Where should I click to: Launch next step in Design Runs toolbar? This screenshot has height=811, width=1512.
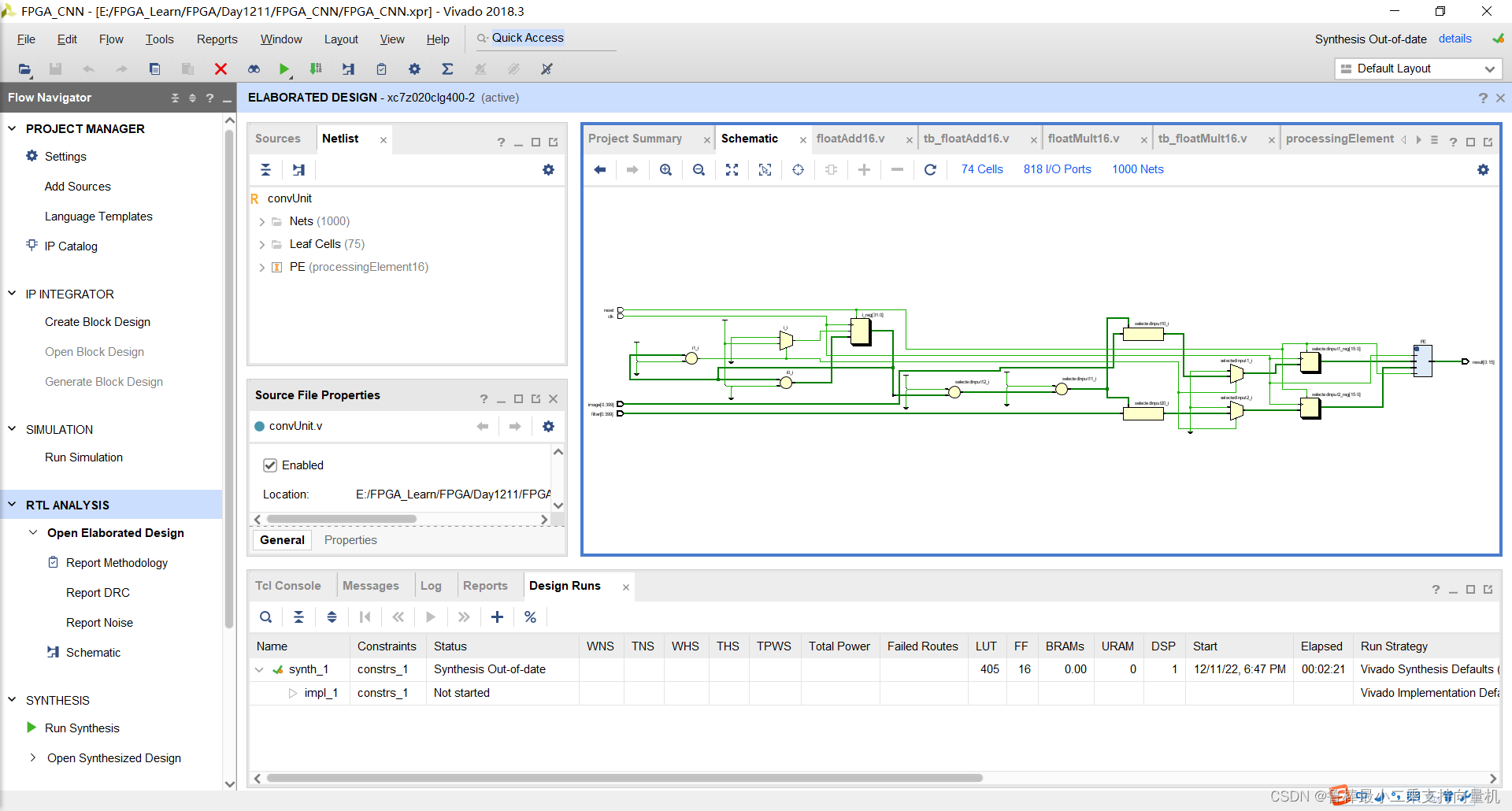431,617
